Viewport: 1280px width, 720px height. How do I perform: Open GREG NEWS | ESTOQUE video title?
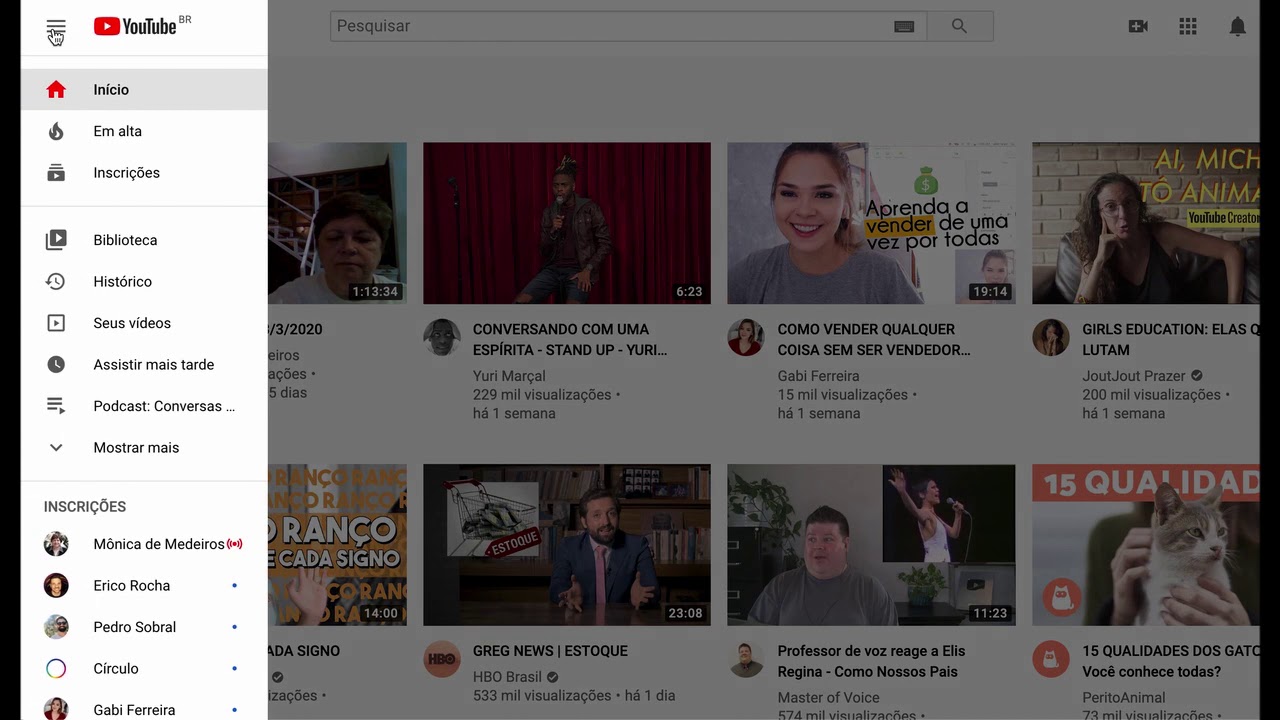click(550, 651)
